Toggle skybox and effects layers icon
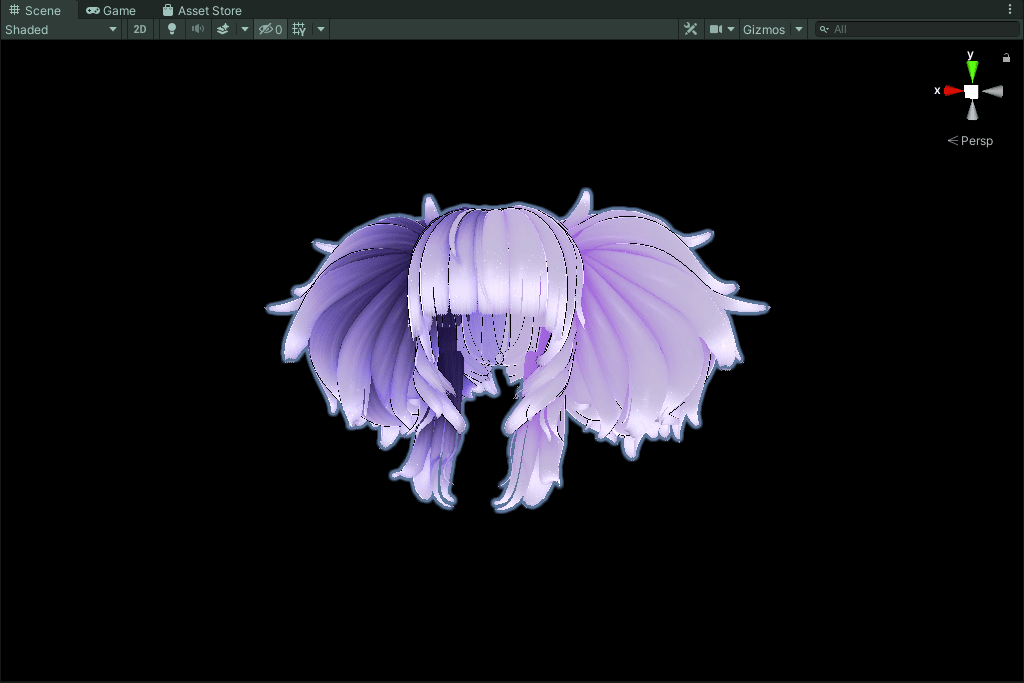 pyautogui.click(x=223, y=29)
